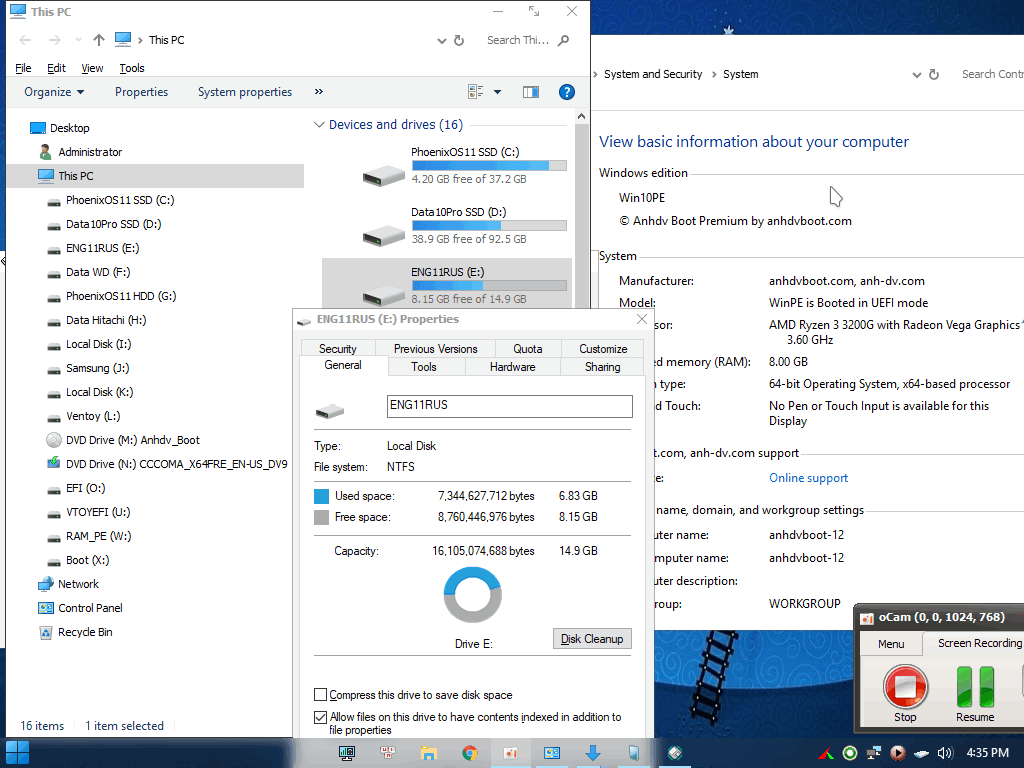This screenshot has height=768, width=1024.
Task: Open the View menu
Action: (x=92, y=68)
